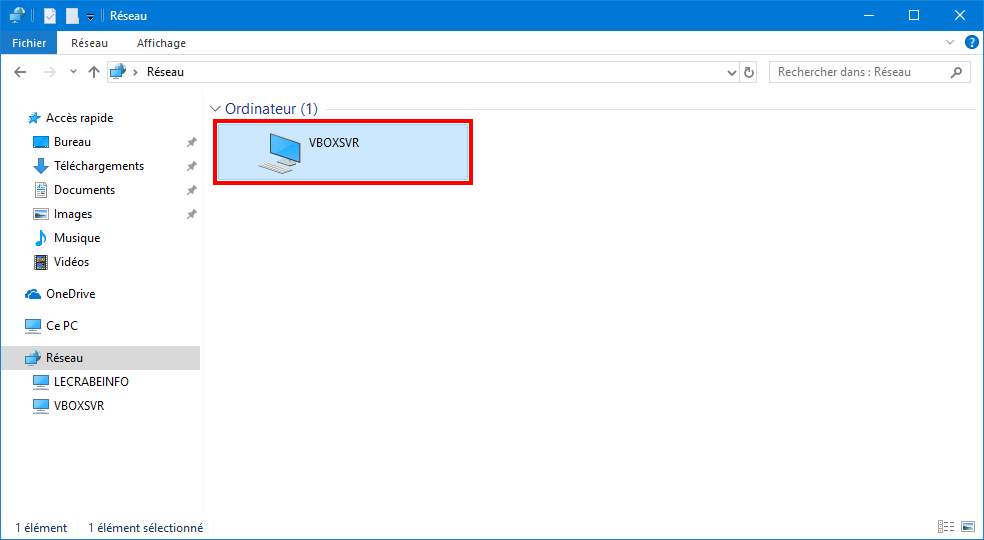Switch to large icons view in status bar
The width and height of the screenshot is (984, 540).
966,527
